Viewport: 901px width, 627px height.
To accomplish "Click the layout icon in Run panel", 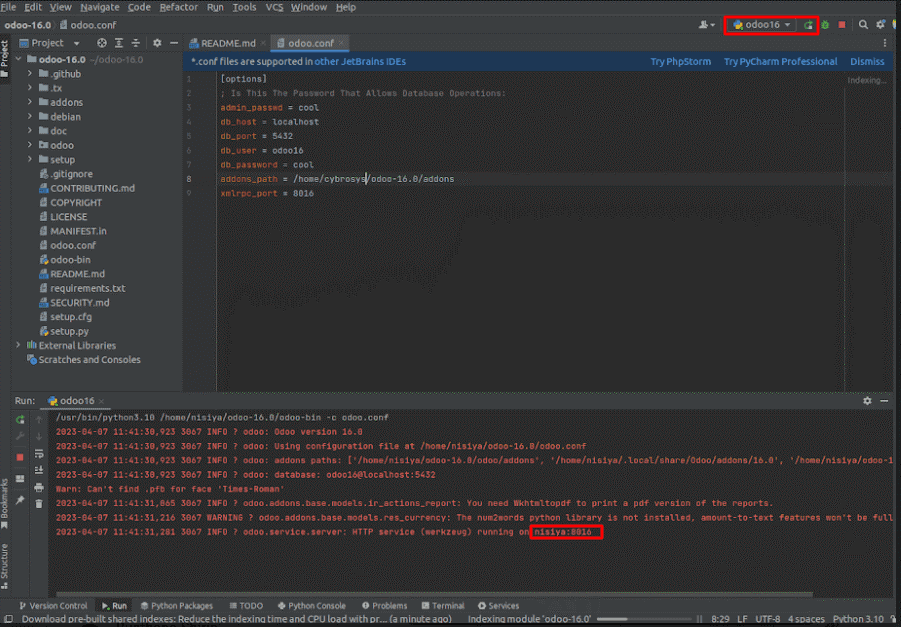I will (x=20, y=479).
